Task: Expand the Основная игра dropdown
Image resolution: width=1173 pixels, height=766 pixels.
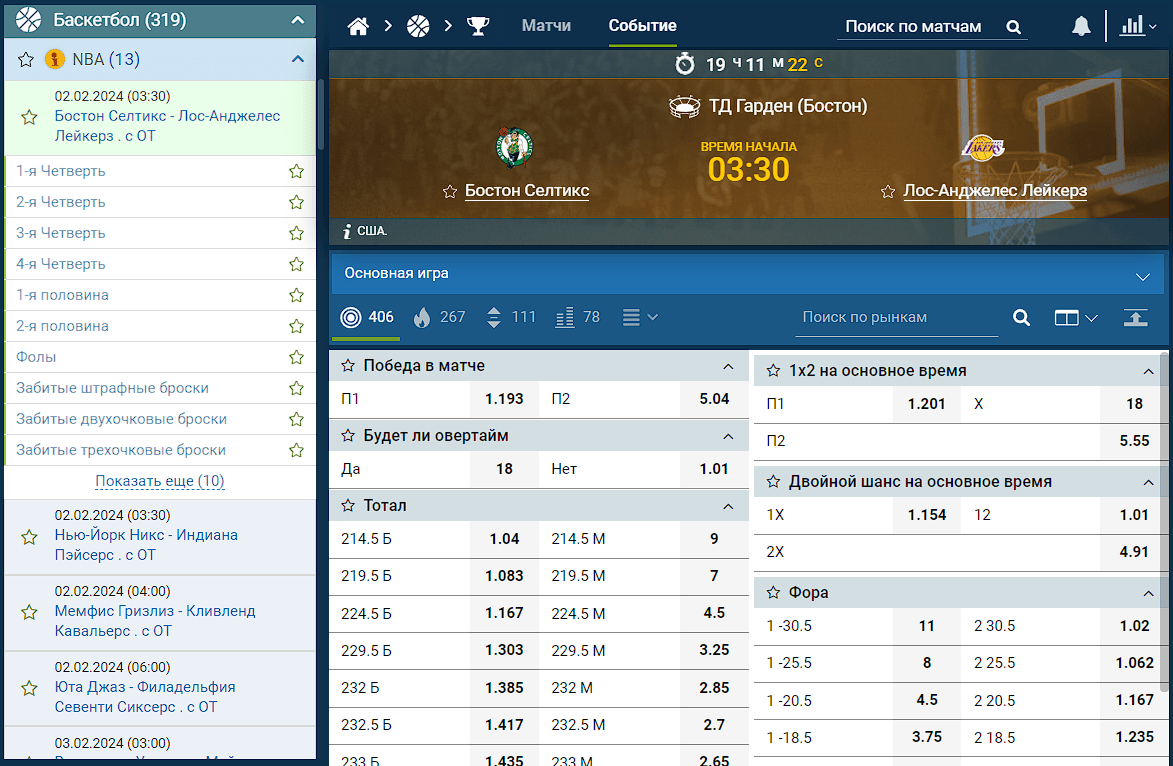Action: pos(1142,277)
